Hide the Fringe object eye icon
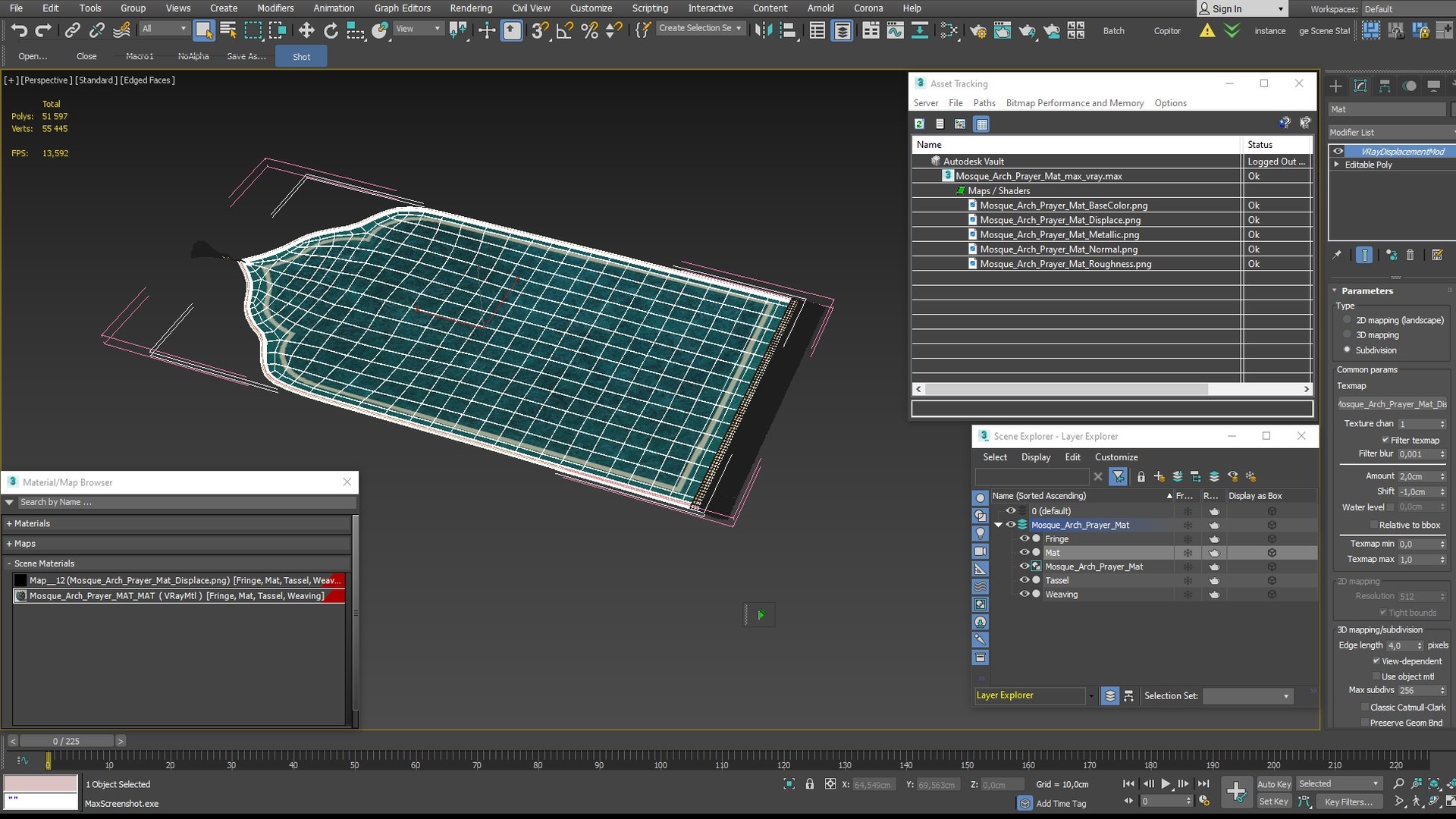The height and width of the screenshot is (819, 1456). click(x=1024, y=538)
